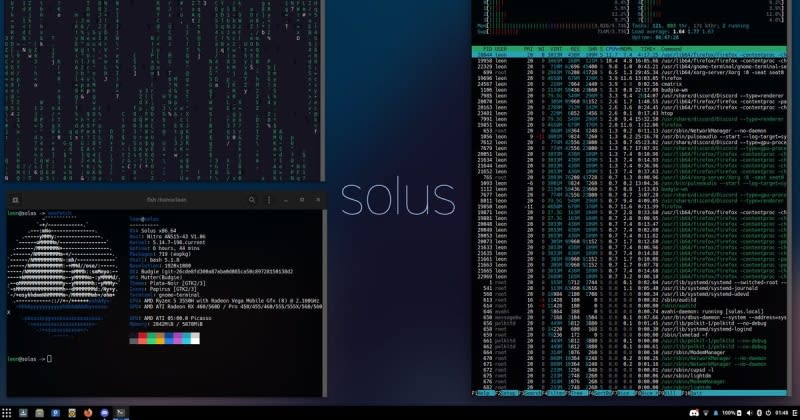Image resolution: width=800 pixels, height=420 pixels.
Task: Open the Raven sidebar toggle at panel end
Action: [794, 412]
